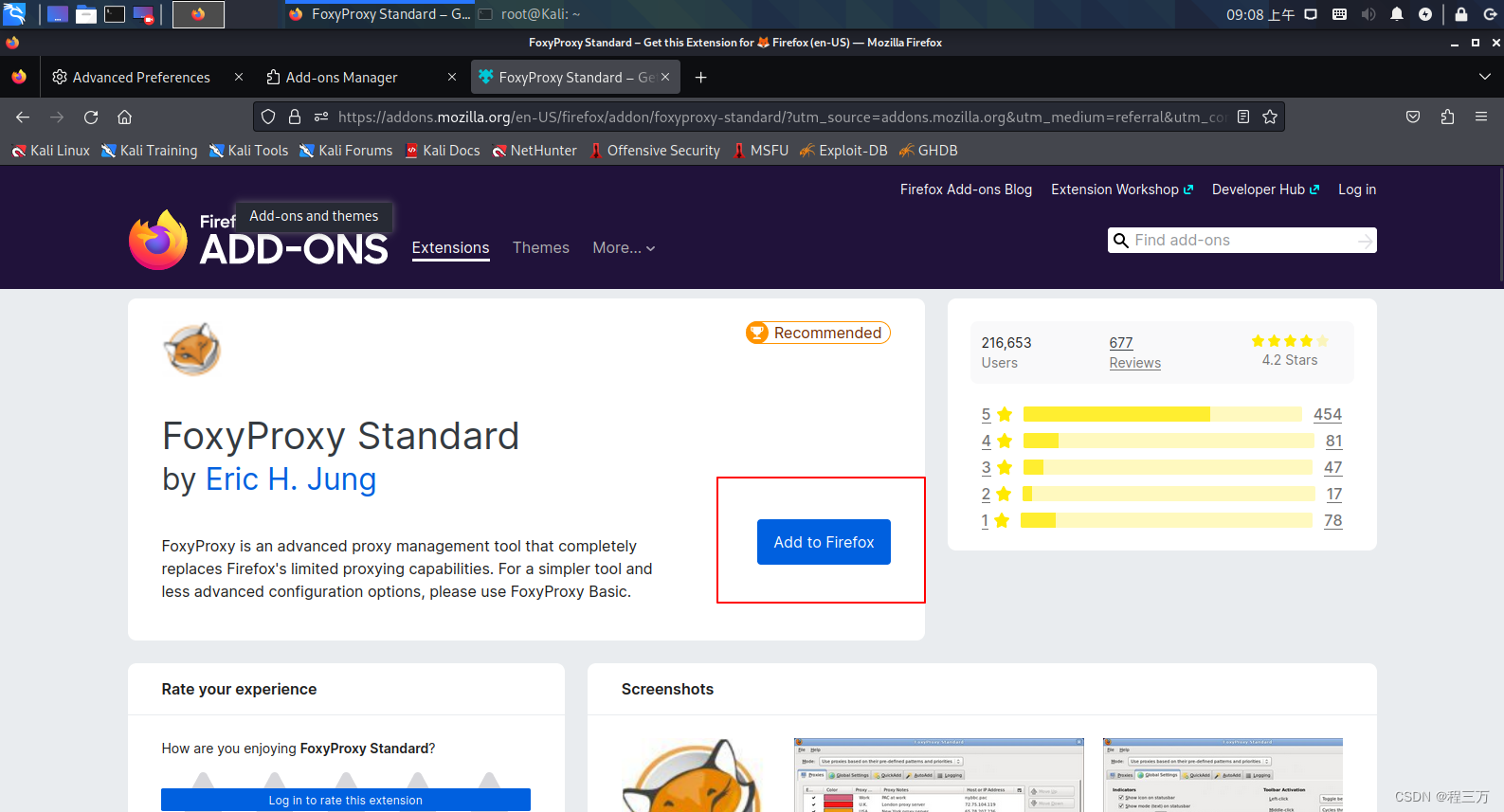1504x812 pixels.
Task: Open the 78 one-star reviews count
Action: (x=1332, y=520)
